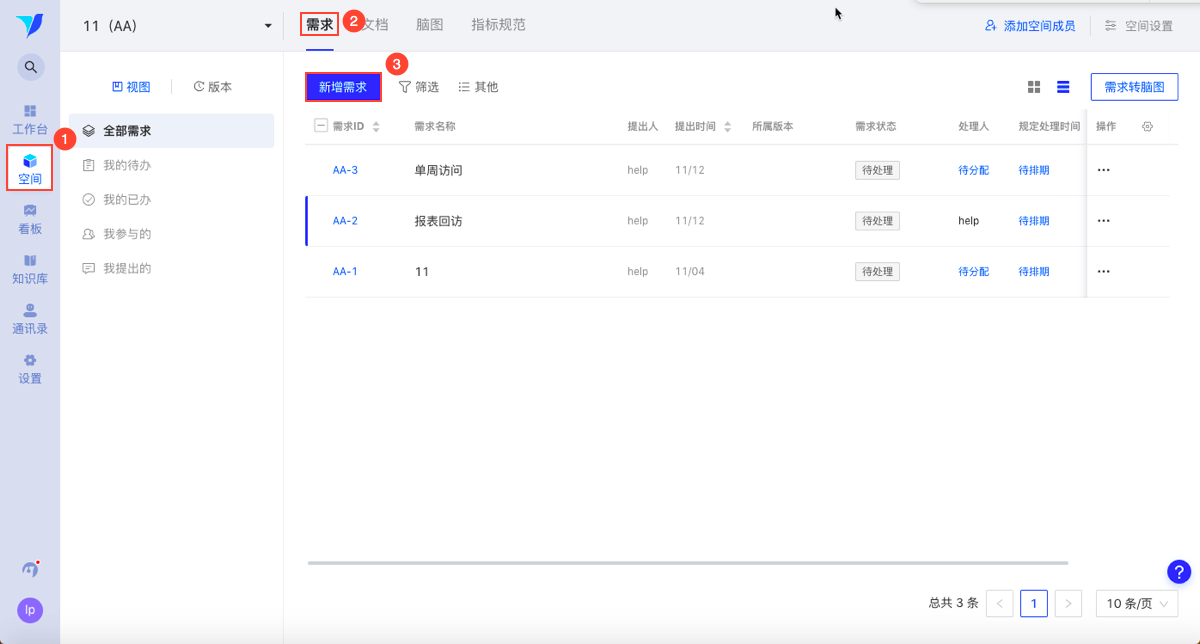1200x644 pixels.
Task: Click the blue help question mark
Action: point(1179,571)
